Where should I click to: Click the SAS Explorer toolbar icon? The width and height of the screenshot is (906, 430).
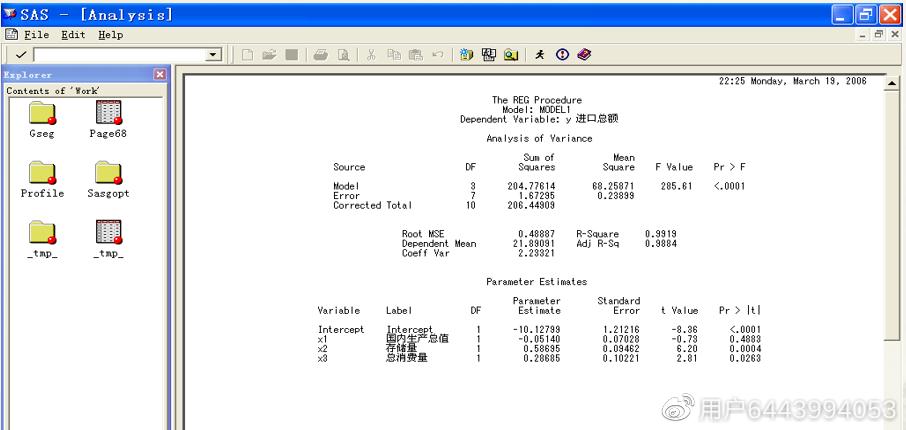click(489, 55)
